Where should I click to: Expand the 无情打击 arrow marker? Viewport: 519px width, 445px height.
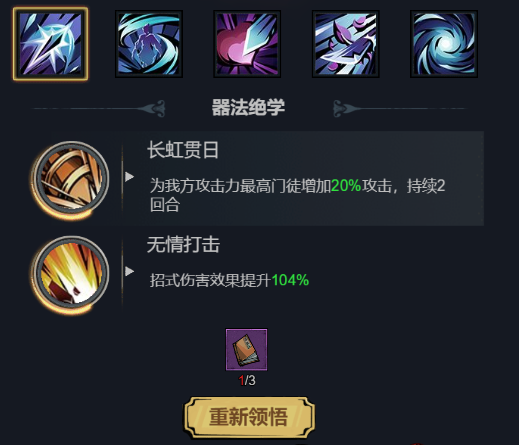coord(129,271)
